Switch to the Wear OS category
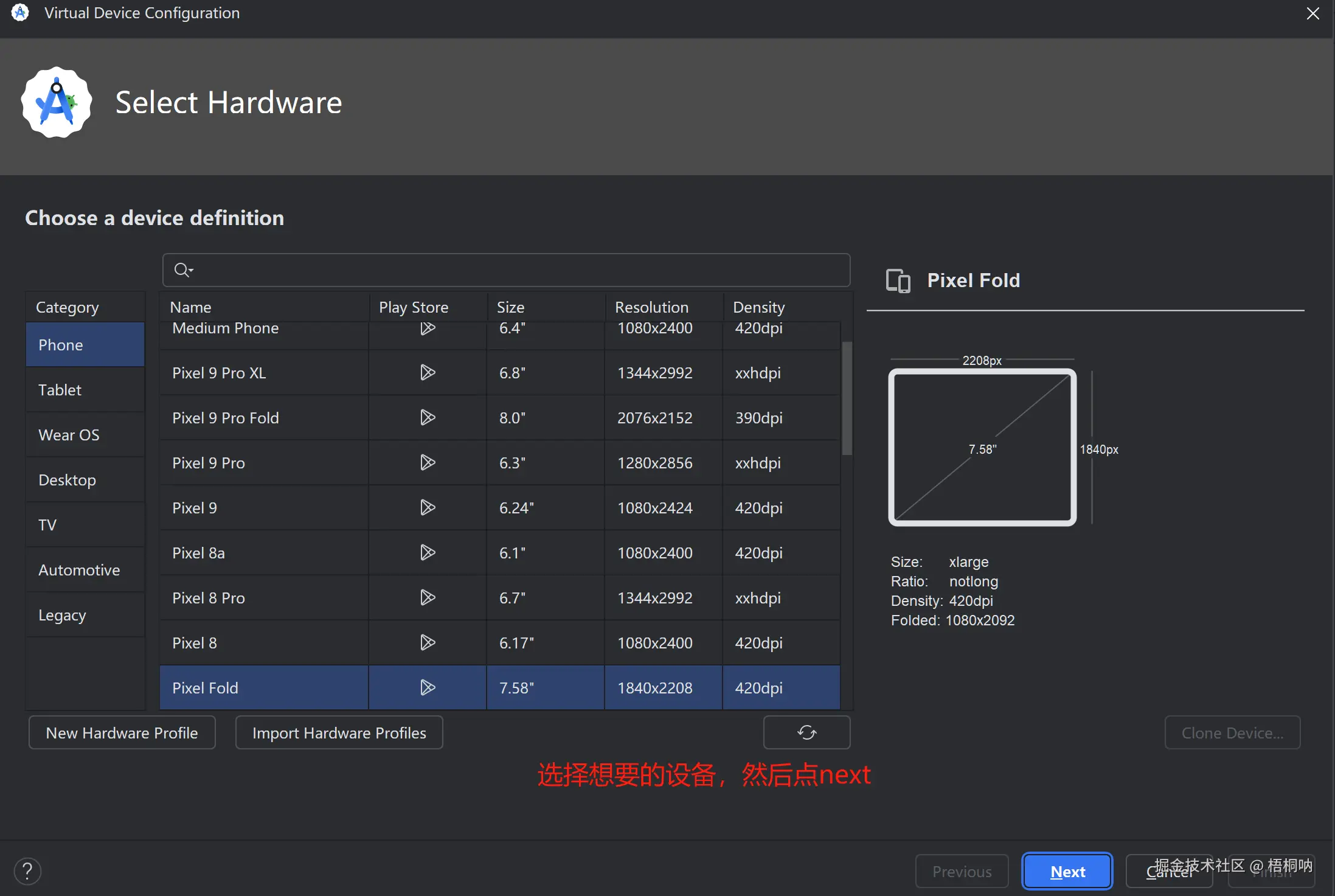1335x896 pixels. tap(85, 435)
